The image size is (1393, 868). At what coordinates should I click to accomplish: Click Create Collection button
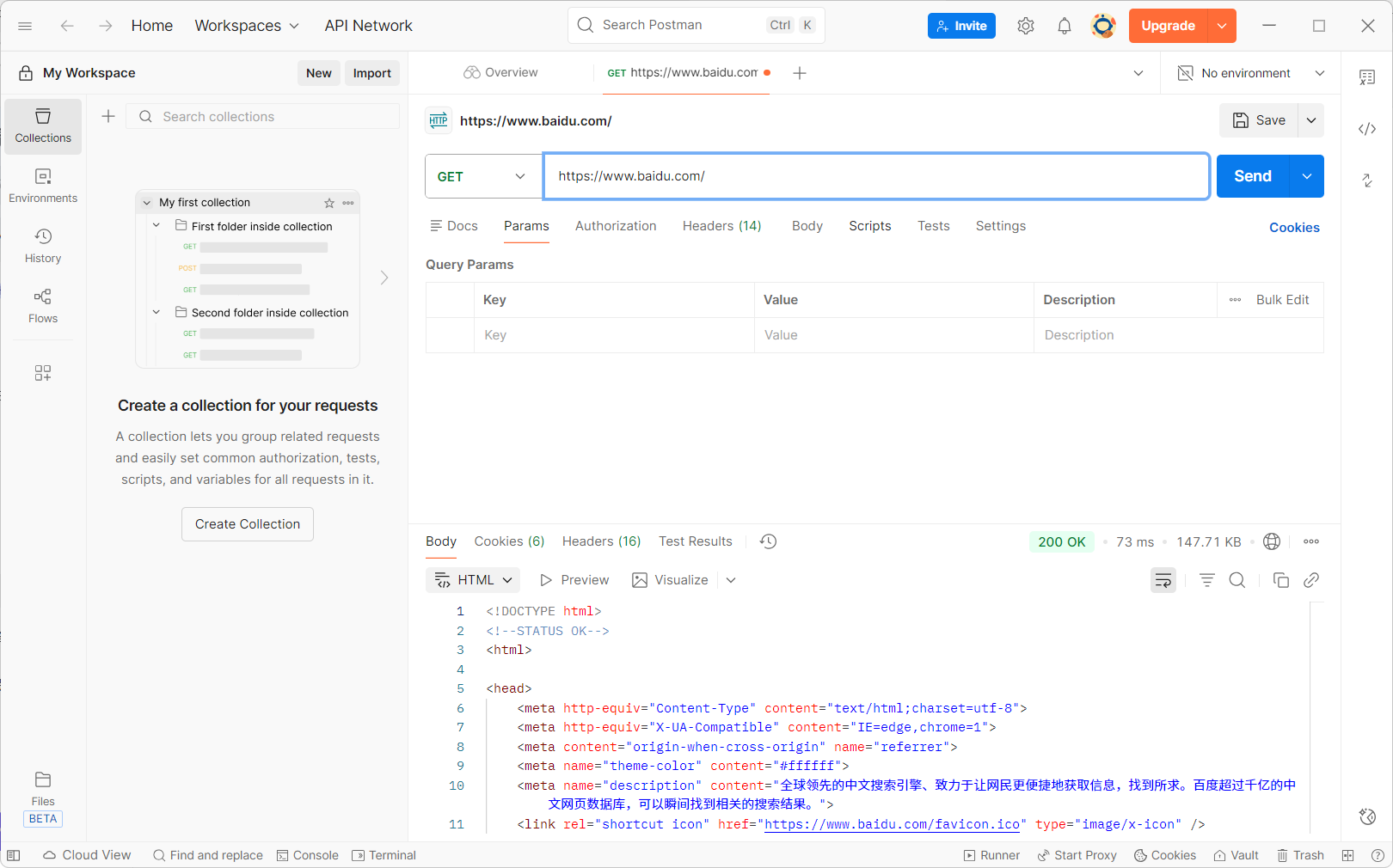click(248, 524)
